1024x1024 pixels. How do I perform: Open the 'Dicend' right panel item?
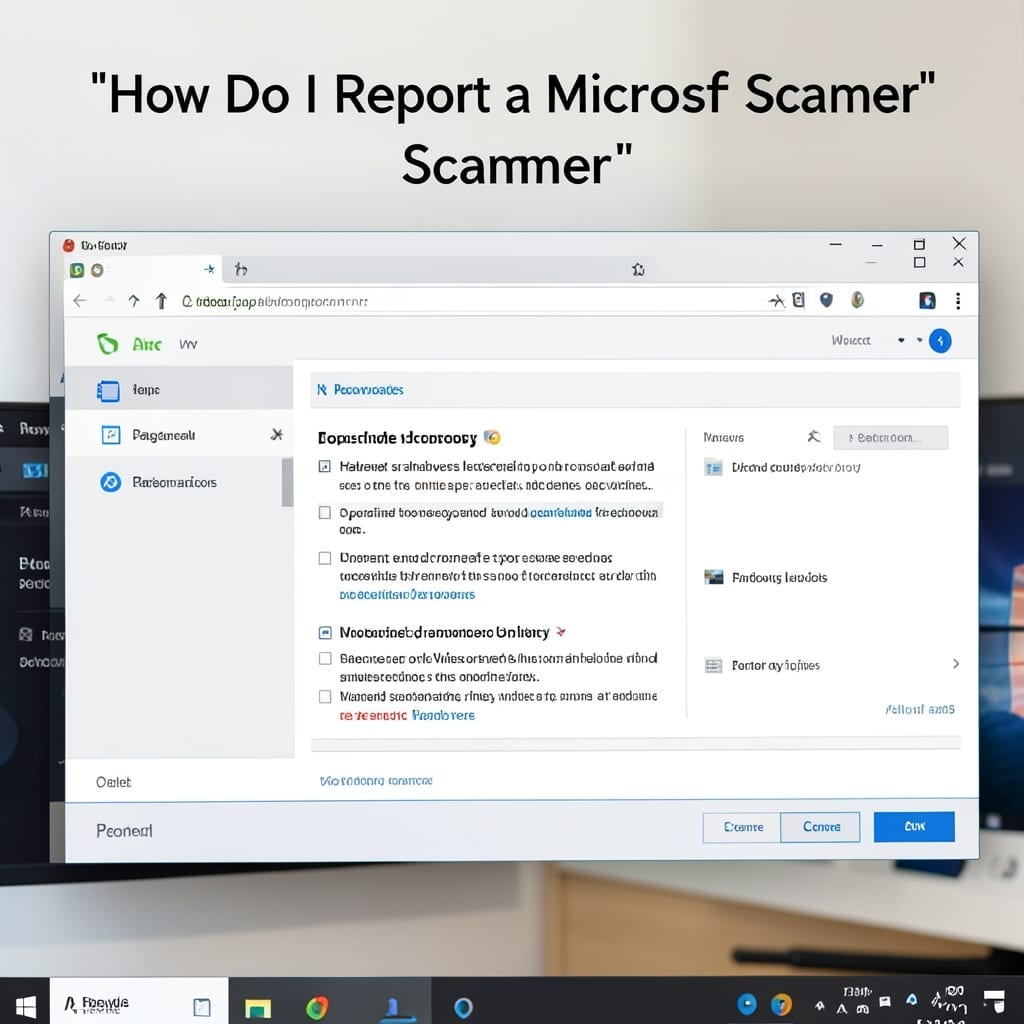point(782,468)
